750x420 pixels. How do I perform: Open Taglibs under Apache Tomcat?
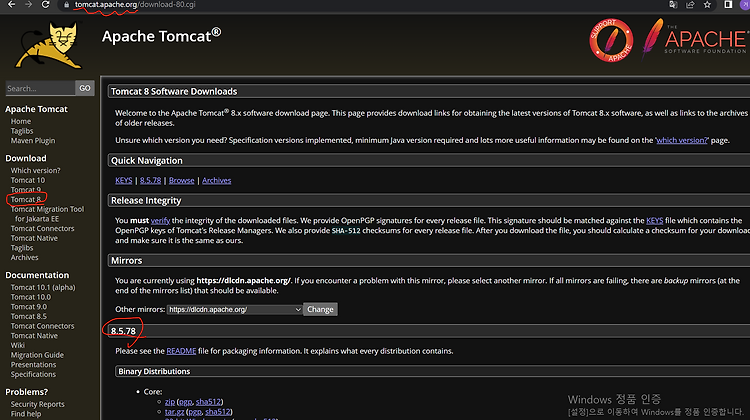coord(22,131)
